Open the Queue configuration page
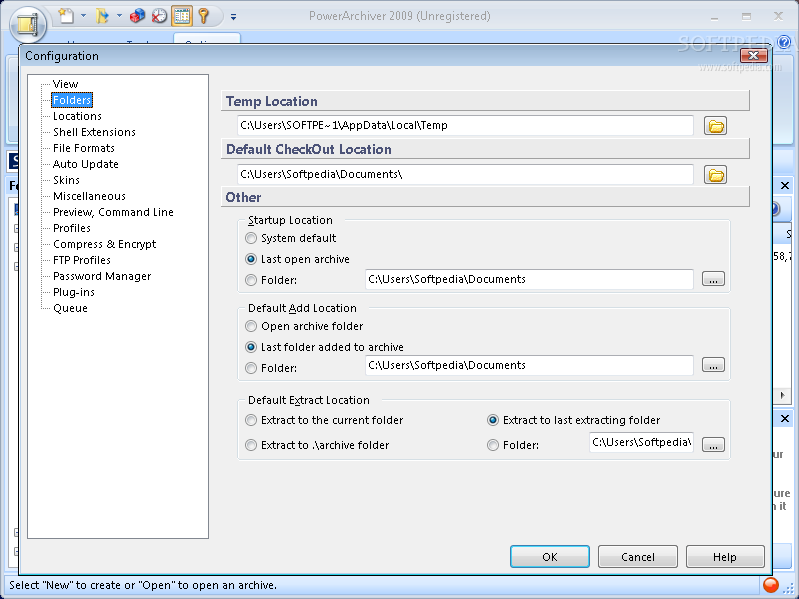The image size is (799, 599). 70,308
